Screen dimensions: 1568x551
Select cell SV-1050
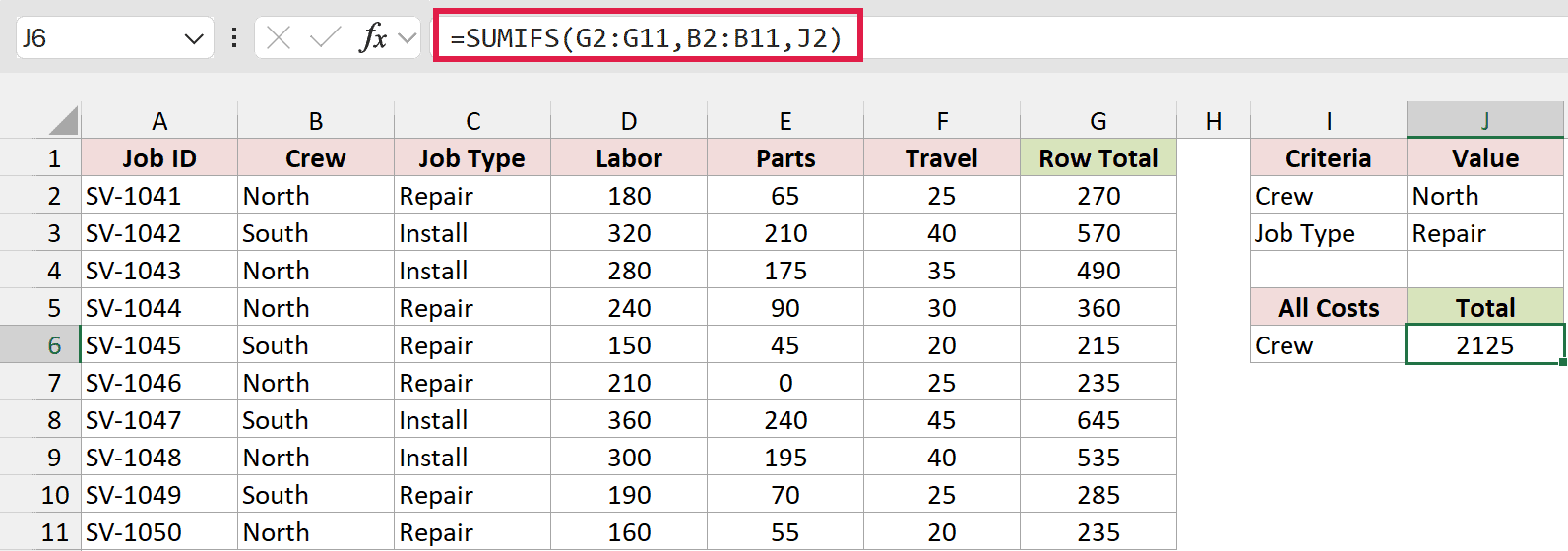point(159,532)
